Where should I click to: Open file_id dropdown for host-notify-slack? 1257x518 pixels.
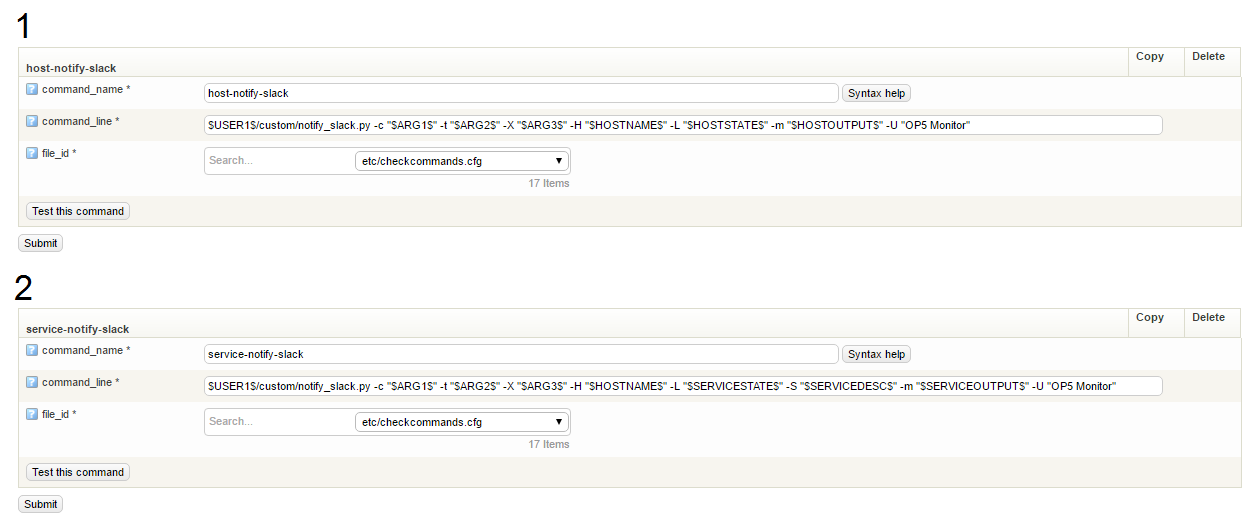(462, 161)
